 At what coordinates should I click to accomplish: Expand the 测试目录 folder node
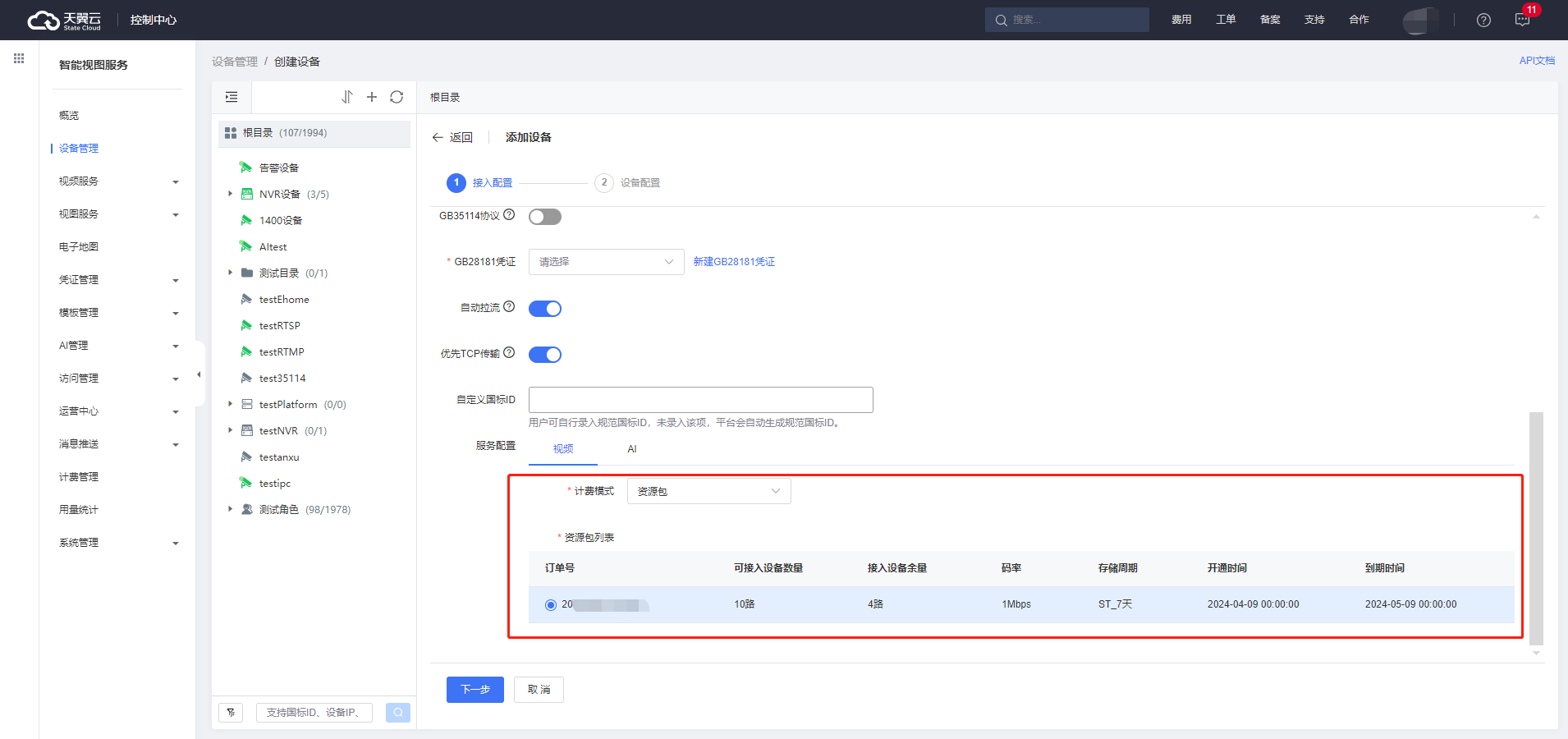point(230,273)
